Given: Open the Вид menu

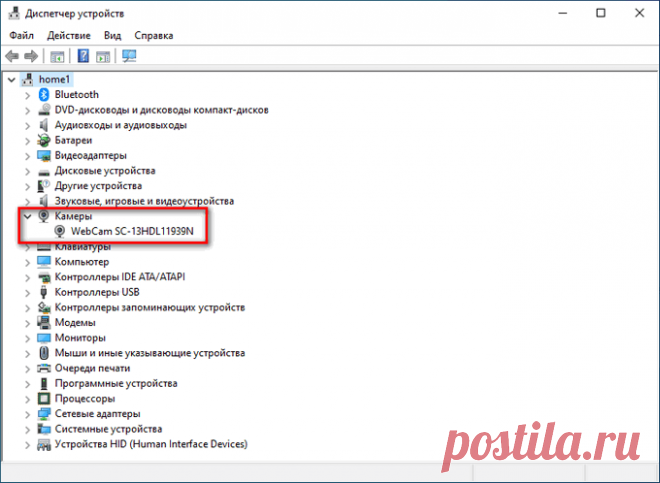Looking at the screenshot, I should (x=112, y=35).
